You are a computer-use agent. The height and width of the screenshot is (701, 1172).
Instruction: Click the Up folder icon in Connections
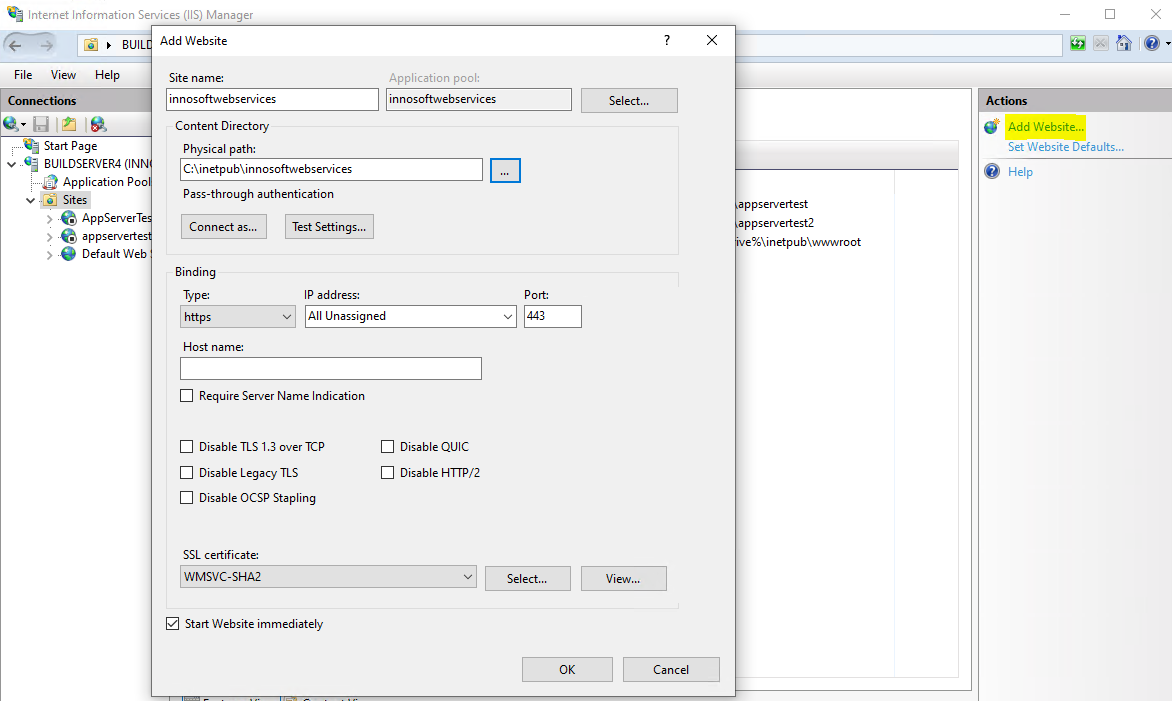click(68, 124)
